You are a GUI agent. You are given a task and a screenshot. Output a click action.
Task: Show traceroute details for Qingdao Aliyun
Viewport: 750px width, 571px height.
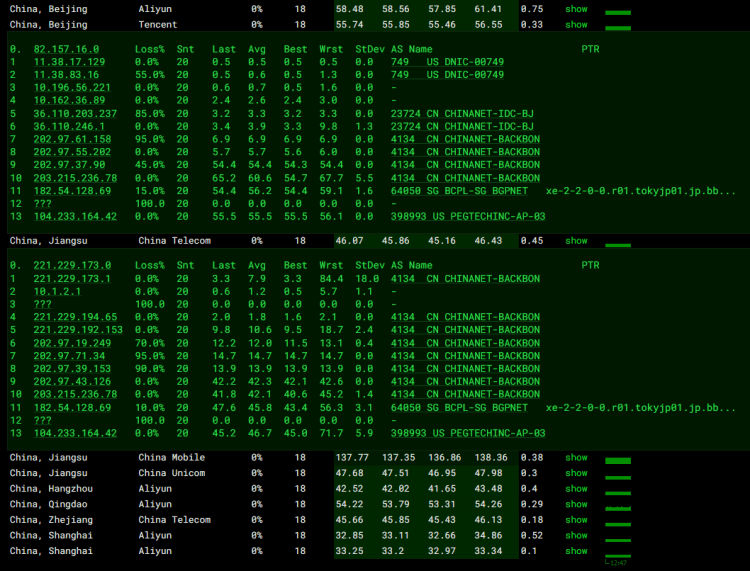pyautogui.click(x=576, y=504)
